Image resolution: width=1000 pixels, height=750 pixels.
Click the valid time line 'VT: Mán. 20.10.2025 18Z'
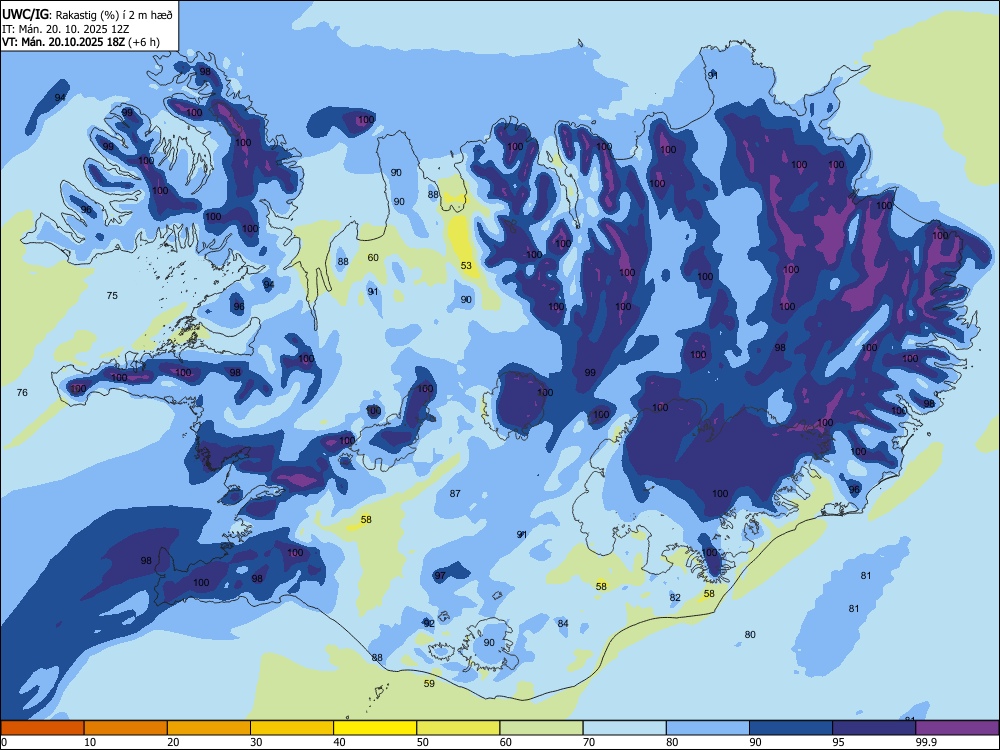(x=64, y=42)
